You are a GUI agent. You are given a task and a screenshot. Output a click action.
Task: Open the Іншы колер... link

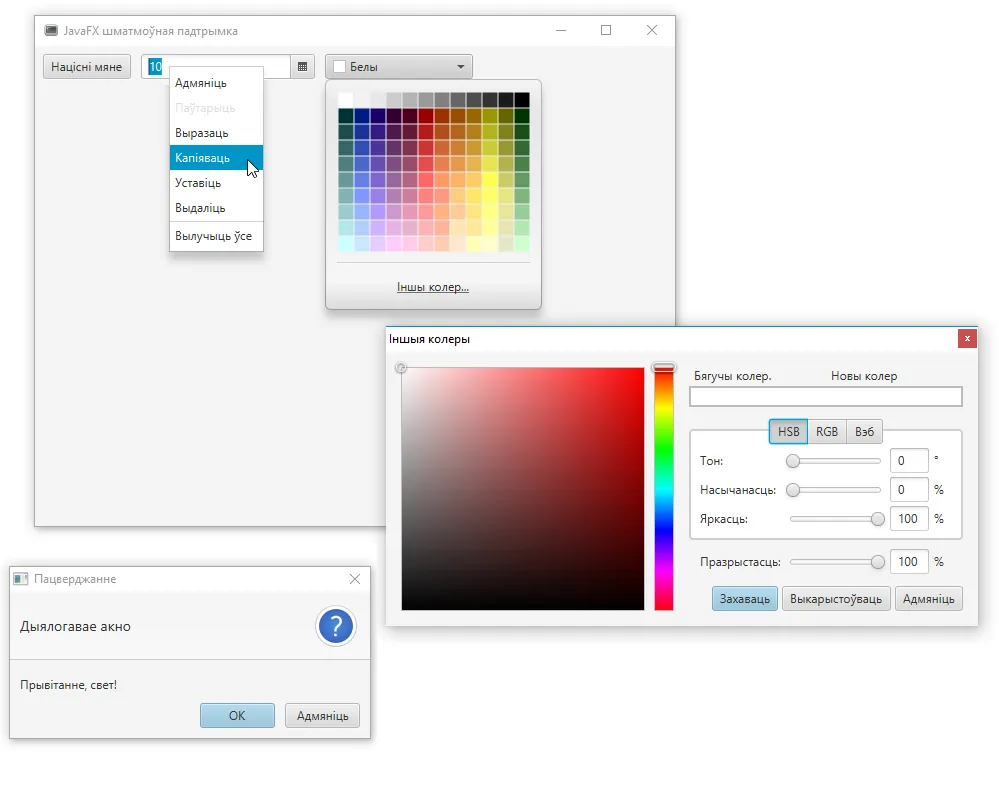click(x=433, y=287)
